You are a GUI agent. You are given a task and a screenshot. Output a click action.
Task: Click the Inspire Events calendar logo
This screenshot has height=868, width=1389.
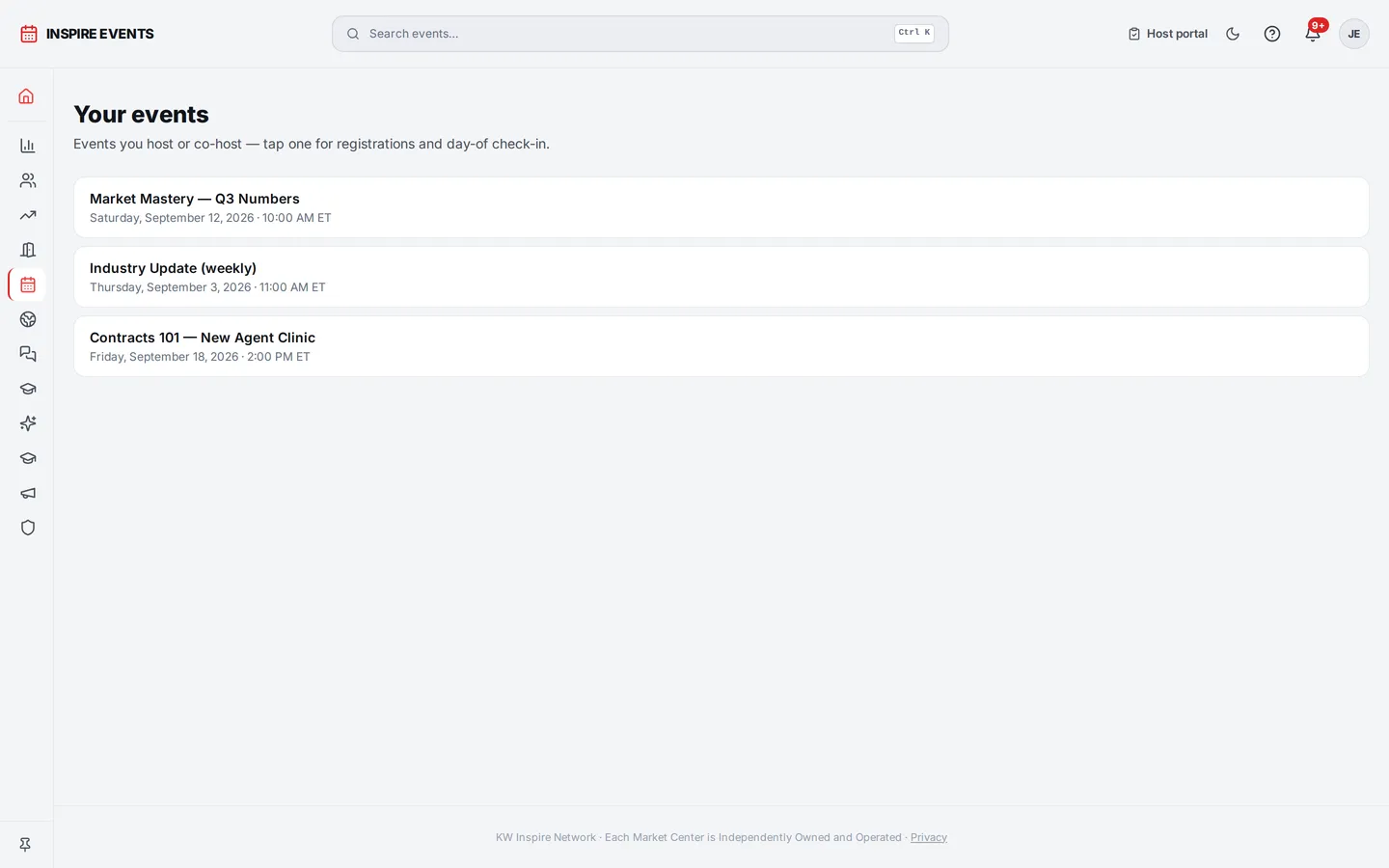pos(29,34)
